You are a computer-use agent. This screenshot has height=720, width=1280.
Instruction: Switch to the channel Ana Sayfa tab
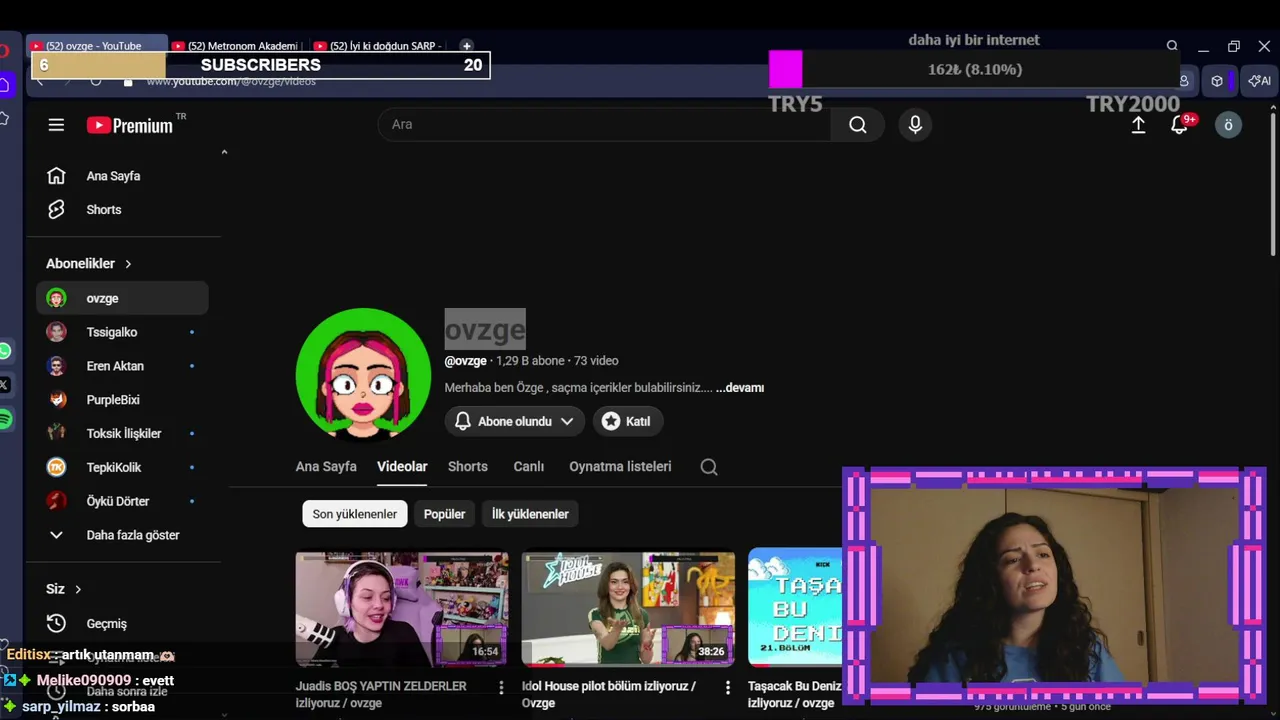click(x=326, y=467)
